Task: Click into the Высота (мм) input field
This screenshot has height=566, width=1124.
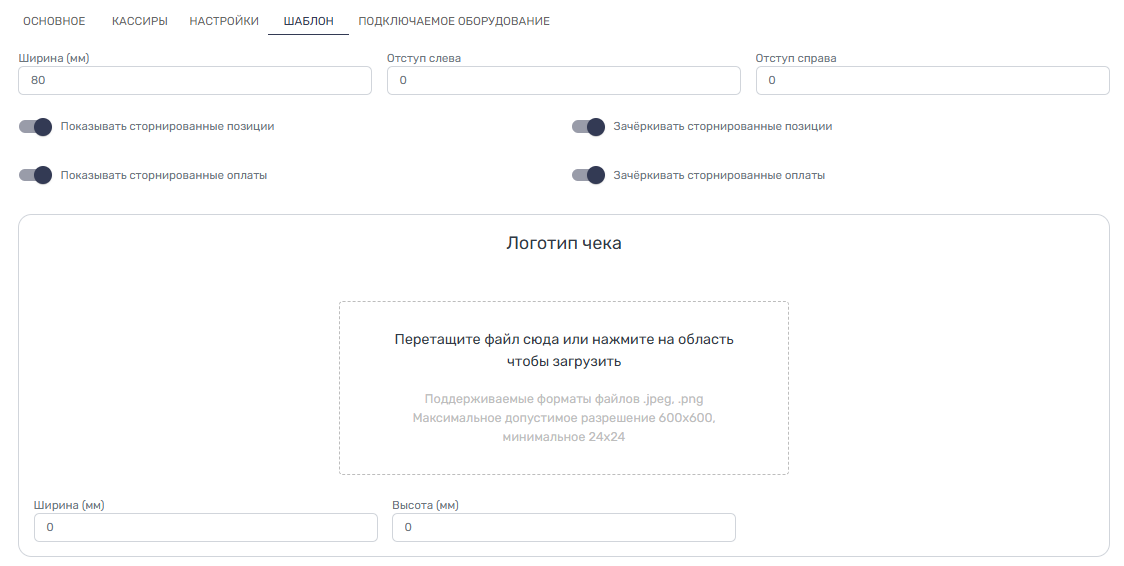Action: (x=563, y=527)
